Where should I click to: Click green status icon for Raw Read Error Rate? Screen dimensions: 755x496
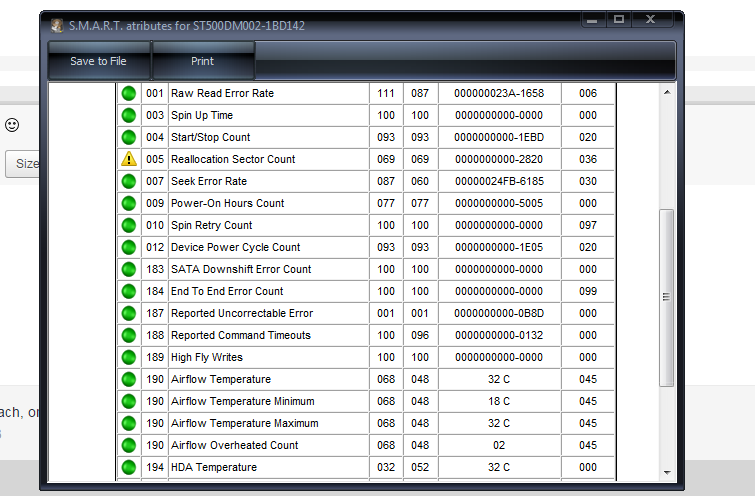(x=128, y=93)
